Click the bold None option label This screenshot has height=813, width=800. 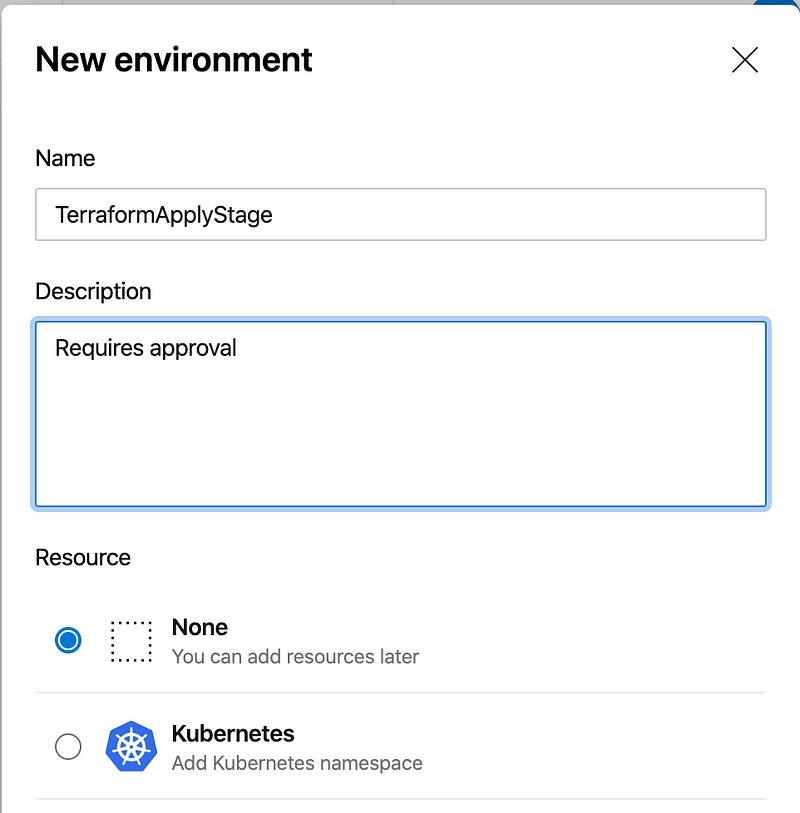click(200, 627)
